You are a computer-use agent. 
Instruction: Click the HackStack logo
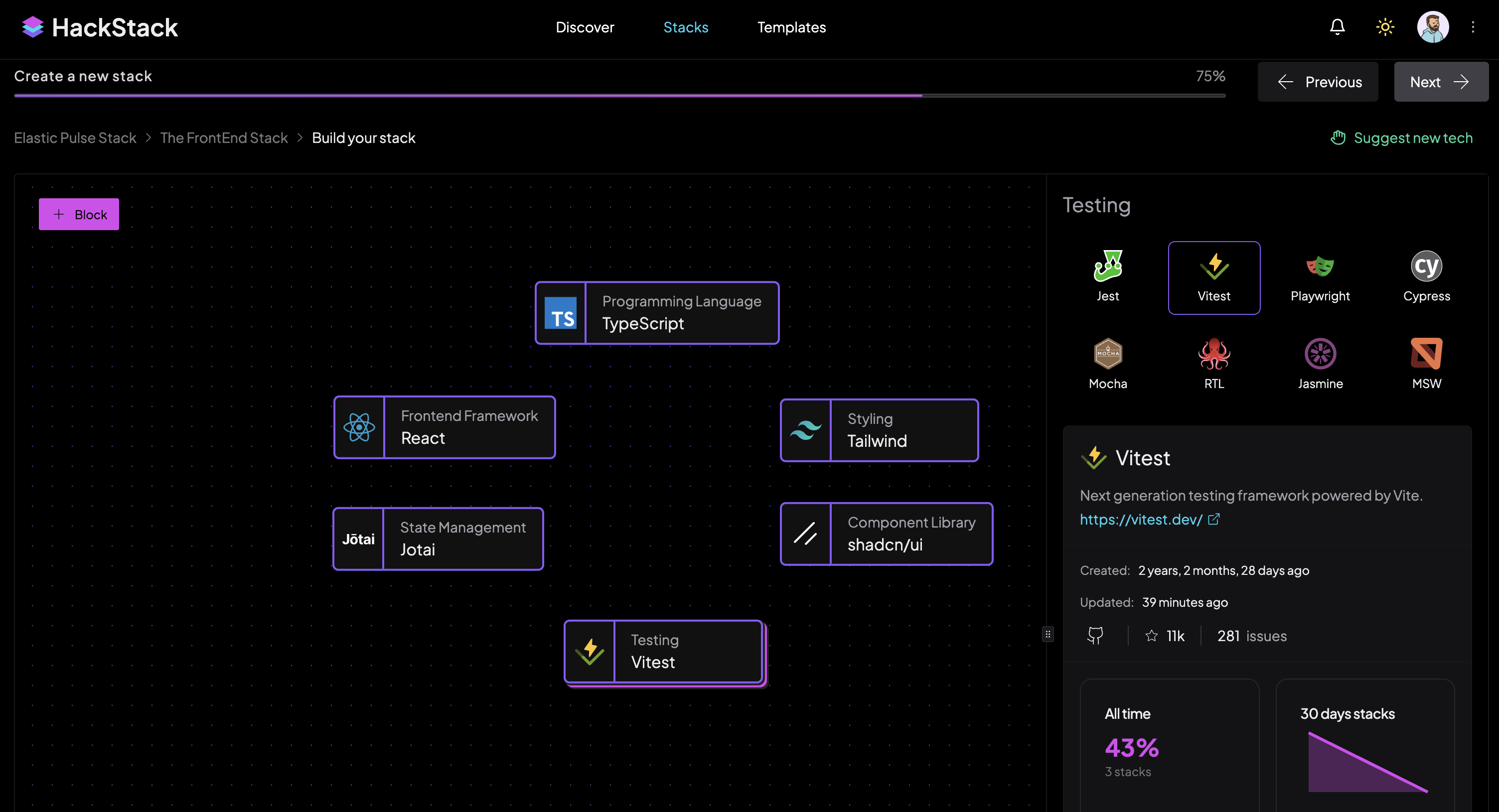point(99,27)
